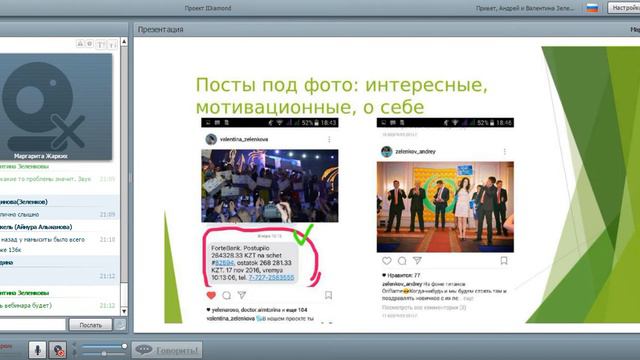Click the larger T font size icon
Viewport: 640px width, 360px height.
tap(100, 44)
